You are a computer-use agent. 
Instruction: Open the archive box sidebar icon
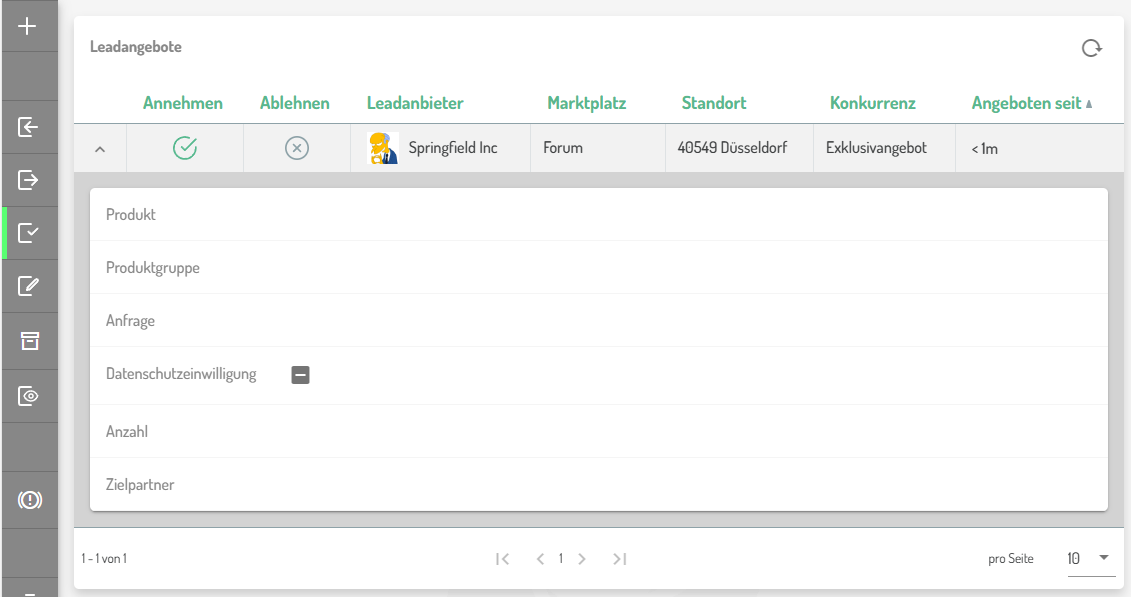coord(28,341)
